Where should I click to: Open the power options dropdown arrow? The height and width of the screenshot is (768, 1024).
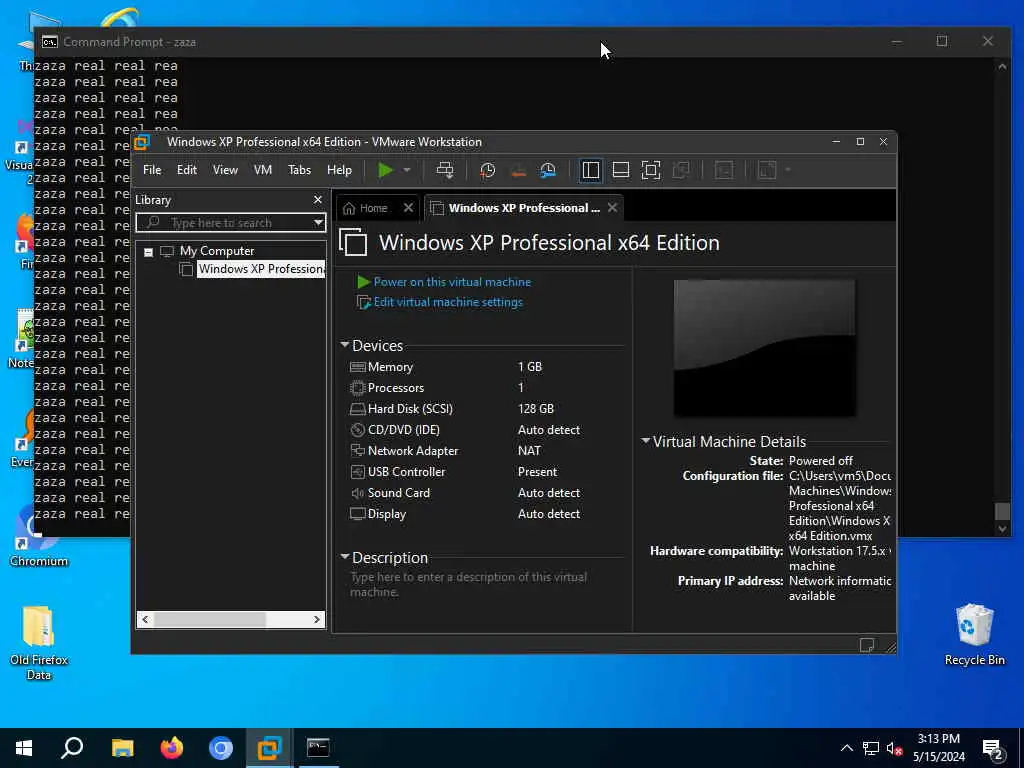(x=407, y=170)
